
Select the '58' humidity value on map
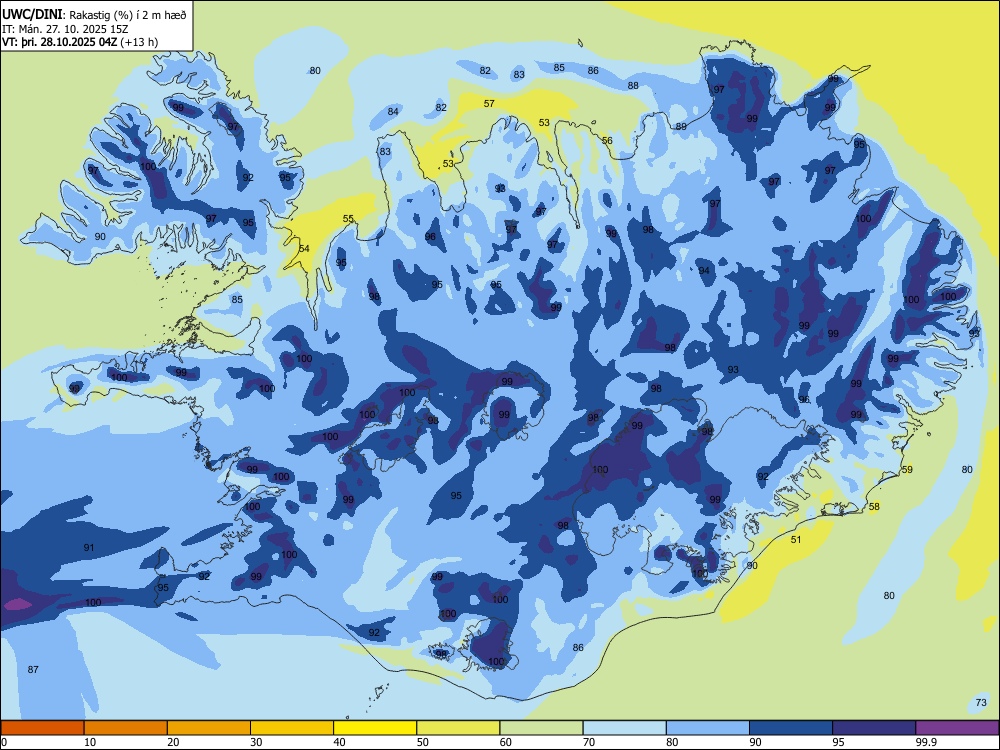pos(874,506)
